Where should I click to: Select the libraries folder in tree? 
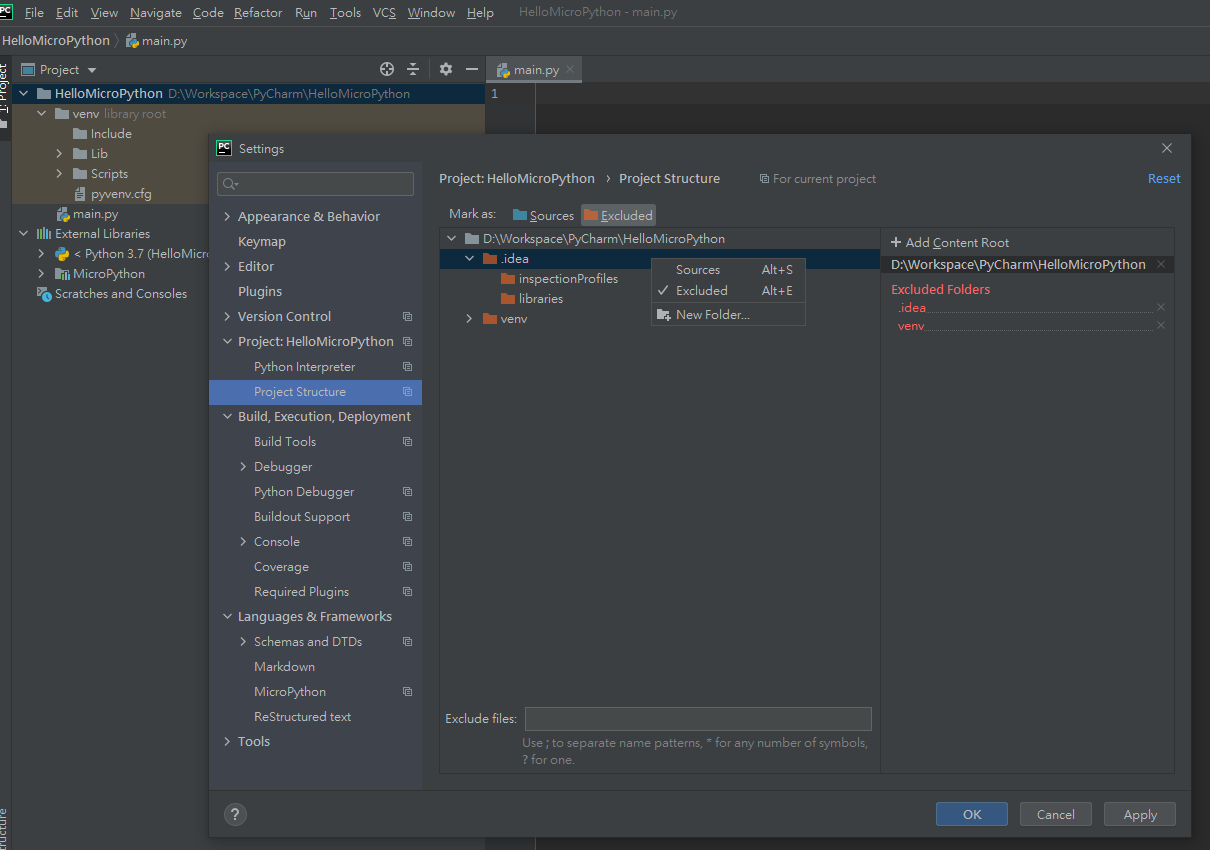point(541,299)
